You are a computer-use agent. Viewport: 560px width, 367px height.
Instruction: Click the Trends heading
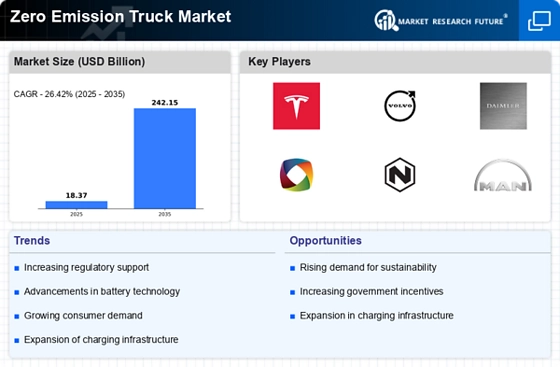coord(32,241)
